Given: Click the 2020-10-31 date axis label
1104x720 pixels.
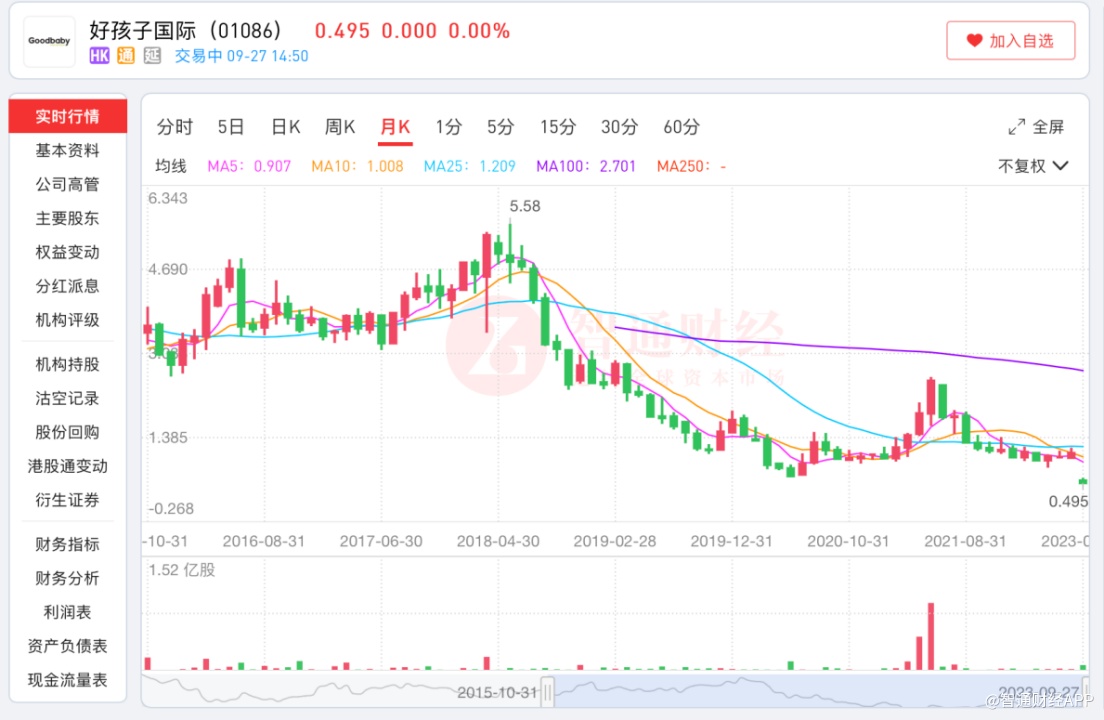Looking at the screenshot, I should tap(848, 541).
